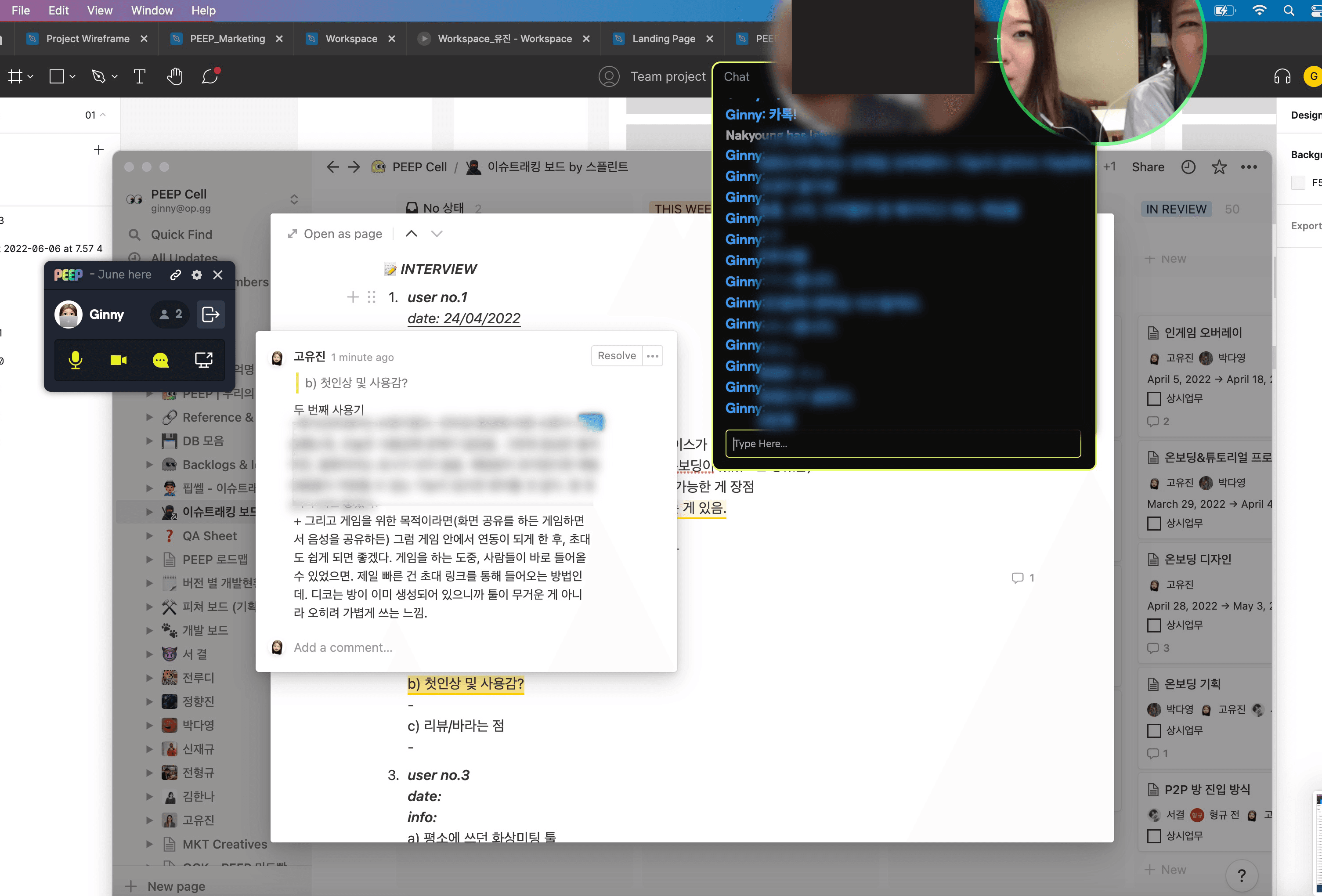Viewport: 1322px width, 896px height.
Task: Open the Window menu
Action: click(x=152, y=10)
